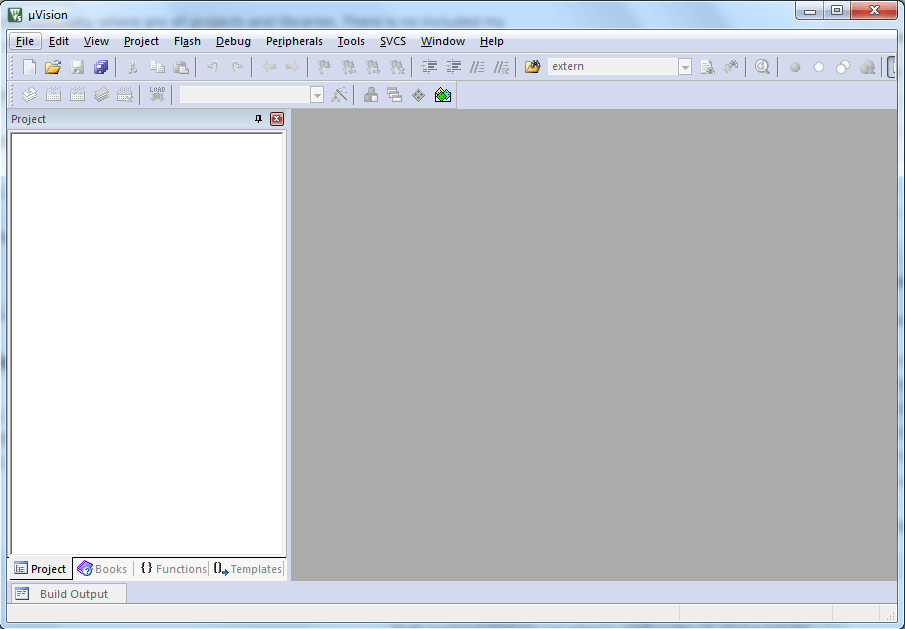Click the Insert/Remove Bookmark flag icon

324,67
